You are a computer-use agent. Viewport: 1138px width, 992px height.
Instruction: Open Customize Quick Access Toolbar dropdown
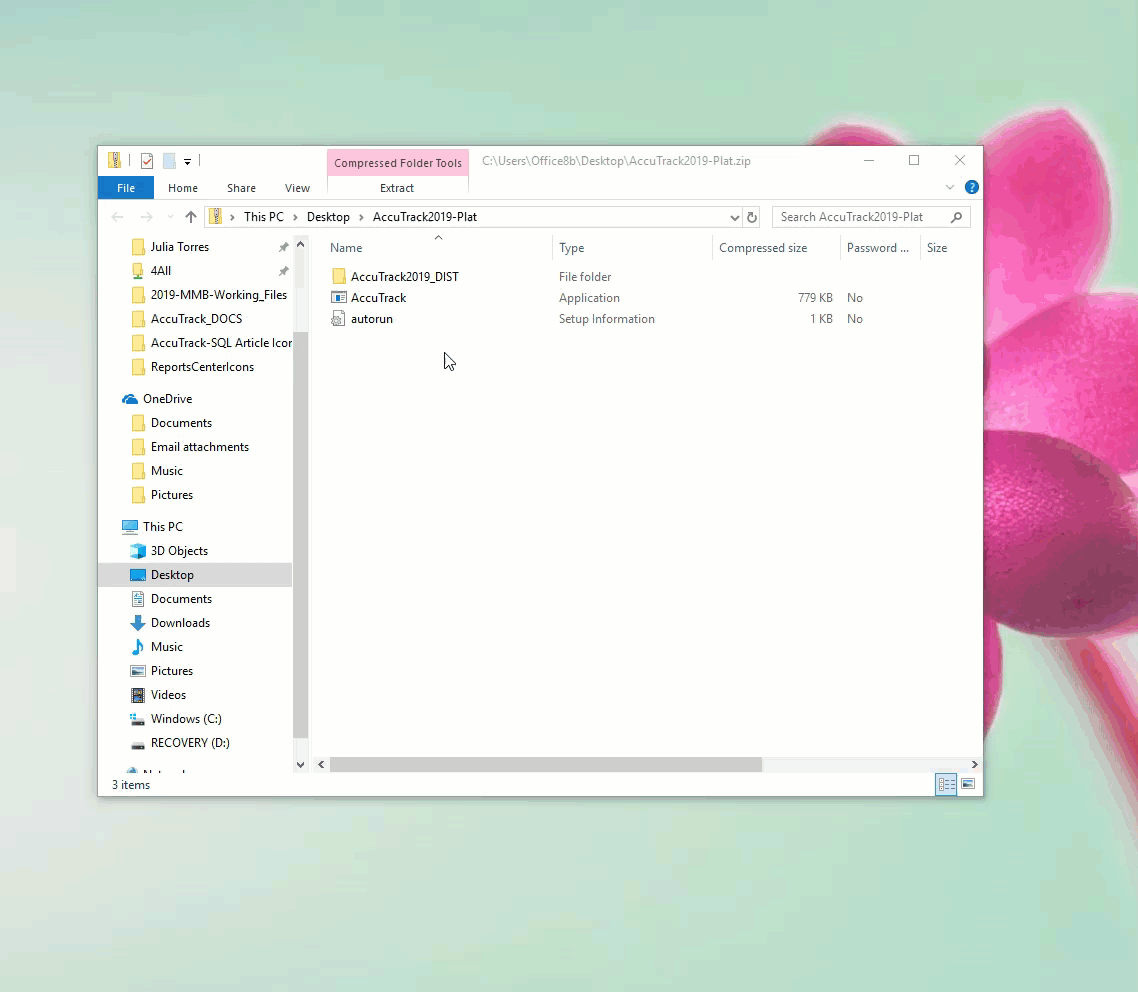187,162
